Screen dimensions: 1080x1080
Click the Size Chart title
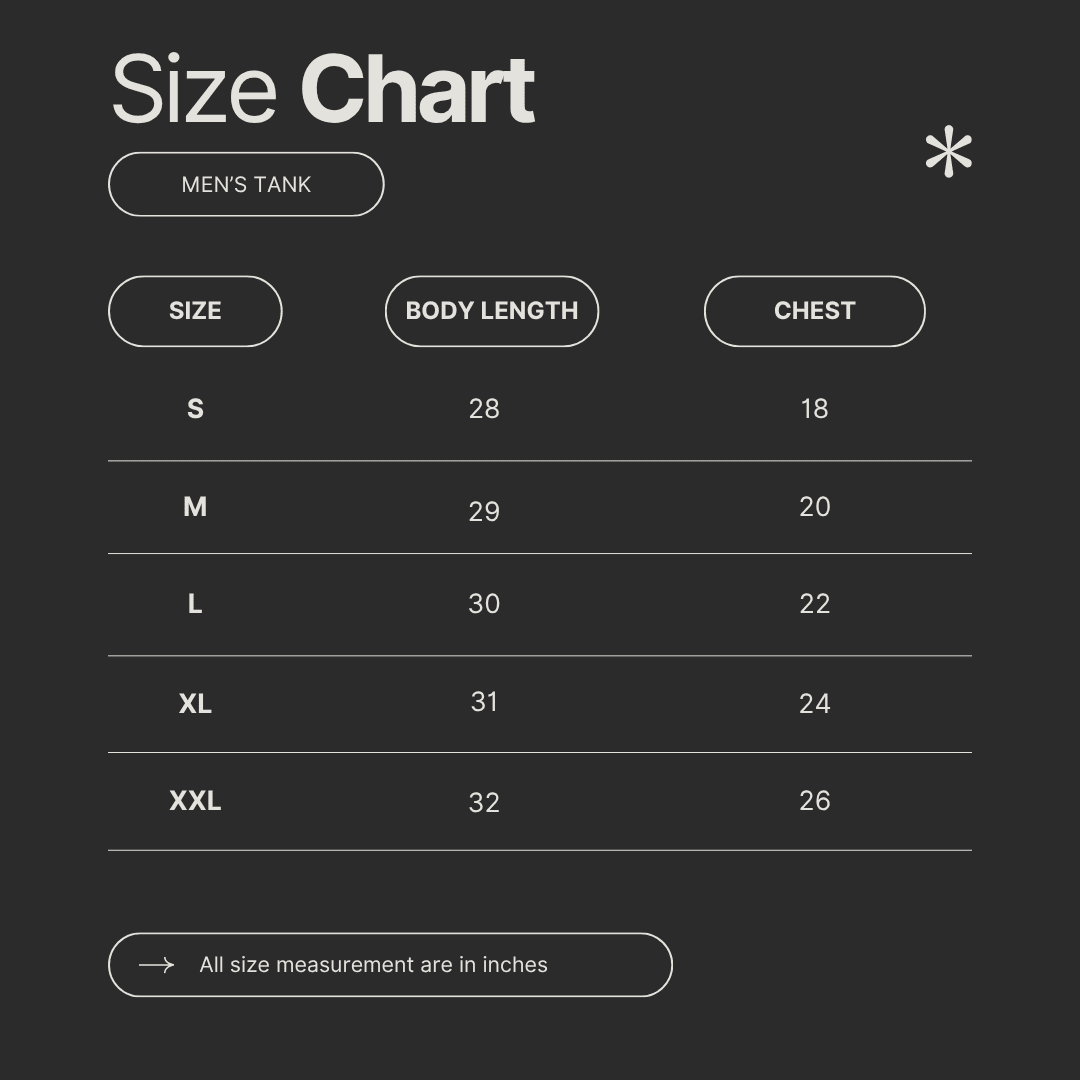pos(322,91)
